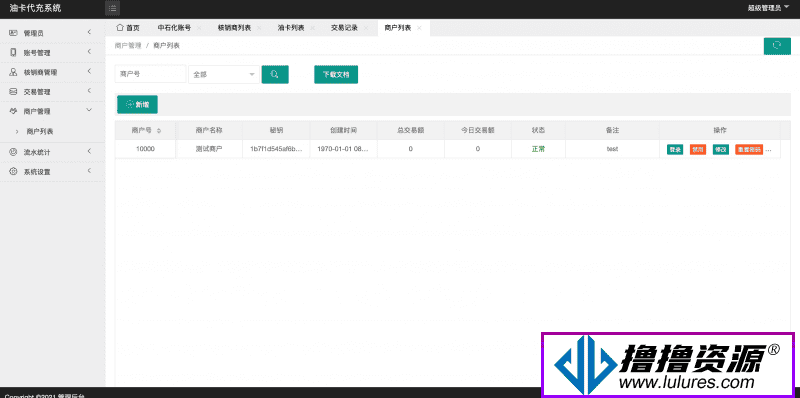Expand the 流水统计 menu chevron
The image size is (800, 398).
point(89,151)
